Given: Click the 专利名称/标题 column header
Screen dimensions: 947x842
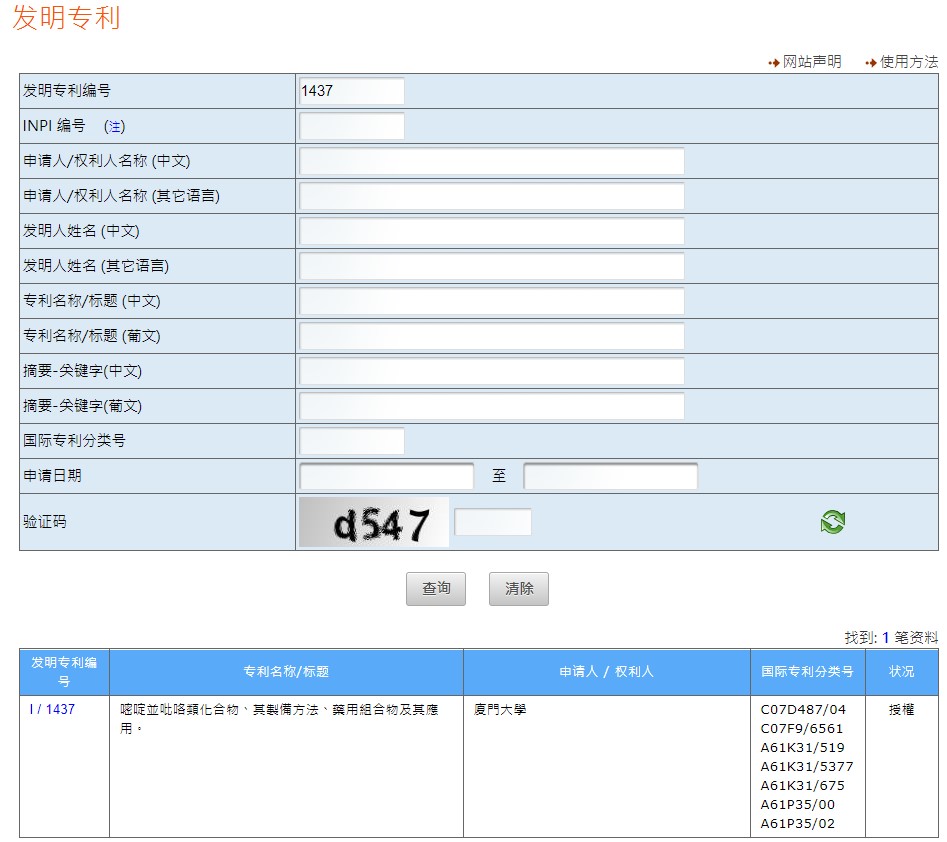Looking at the screenshot, I should 286,672.
